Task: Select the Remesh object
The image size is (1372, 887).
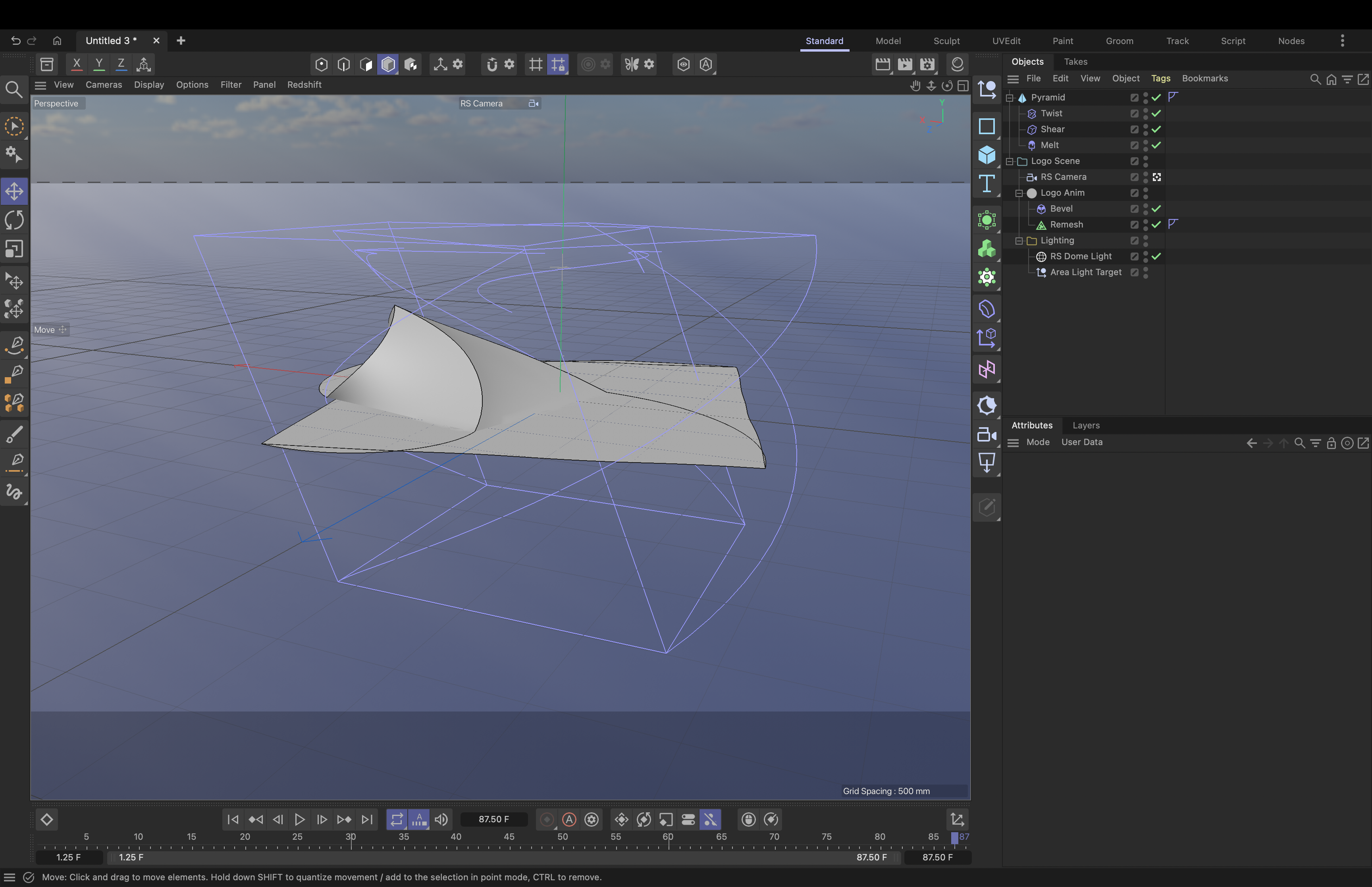Action: pyautogui.click(x=1066, y=225)
